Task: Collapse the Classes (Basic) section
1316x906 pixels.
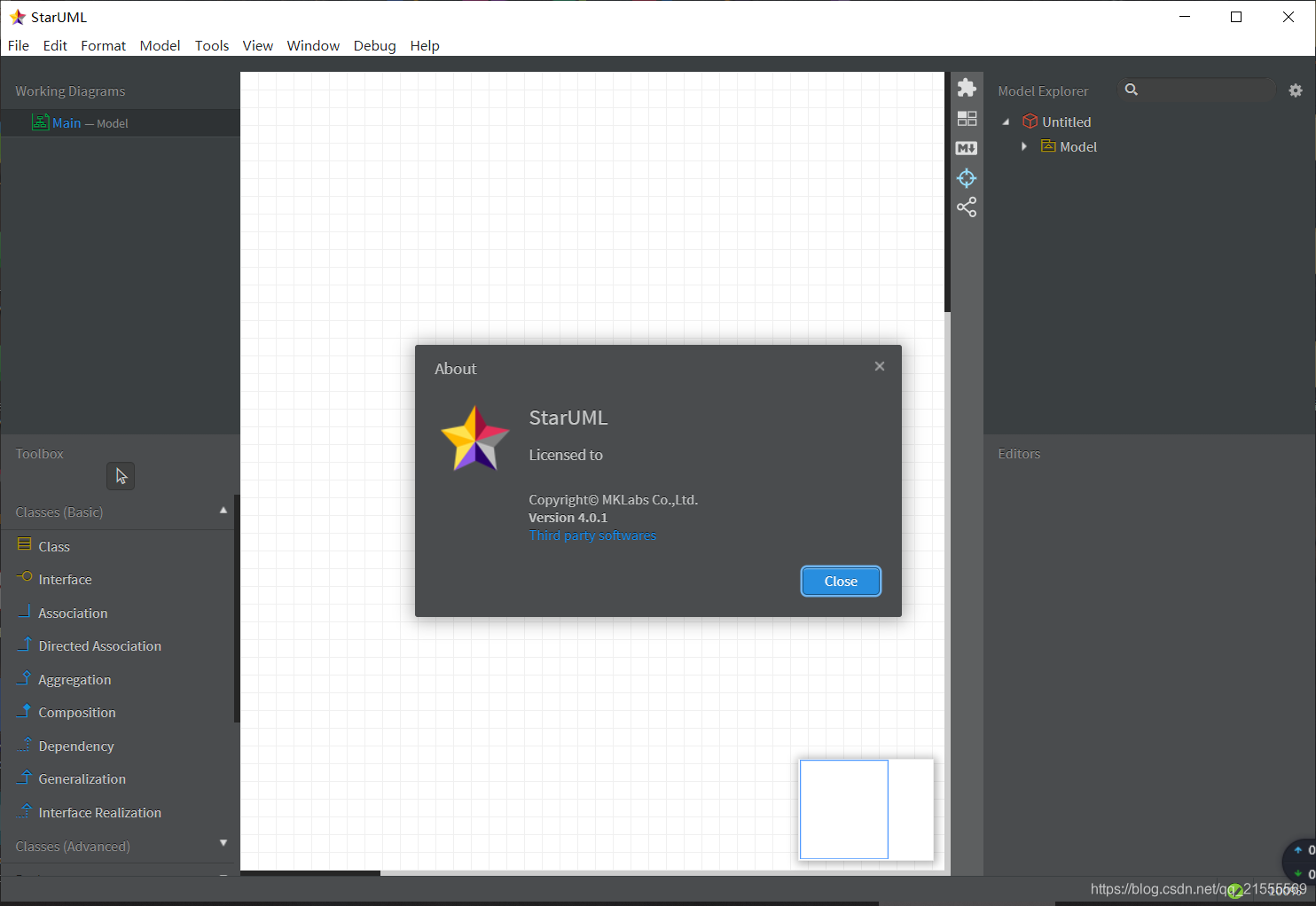Action: (x=223, y=511)
